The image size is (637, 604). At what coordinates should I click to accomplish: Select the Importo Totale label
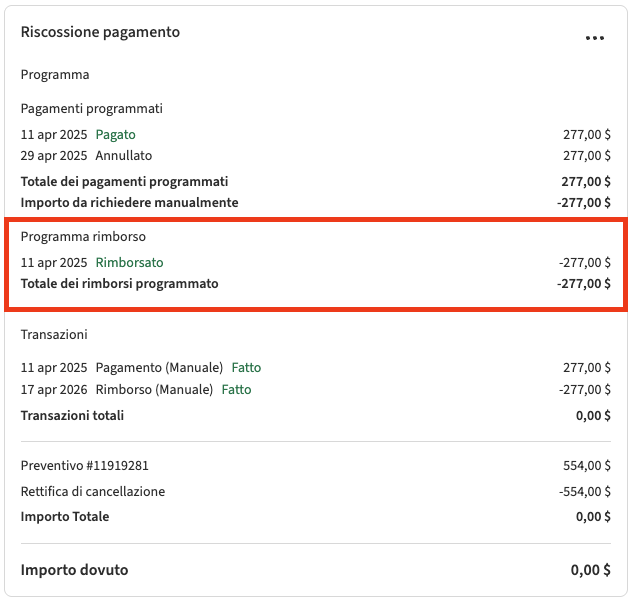pos(65,516)
